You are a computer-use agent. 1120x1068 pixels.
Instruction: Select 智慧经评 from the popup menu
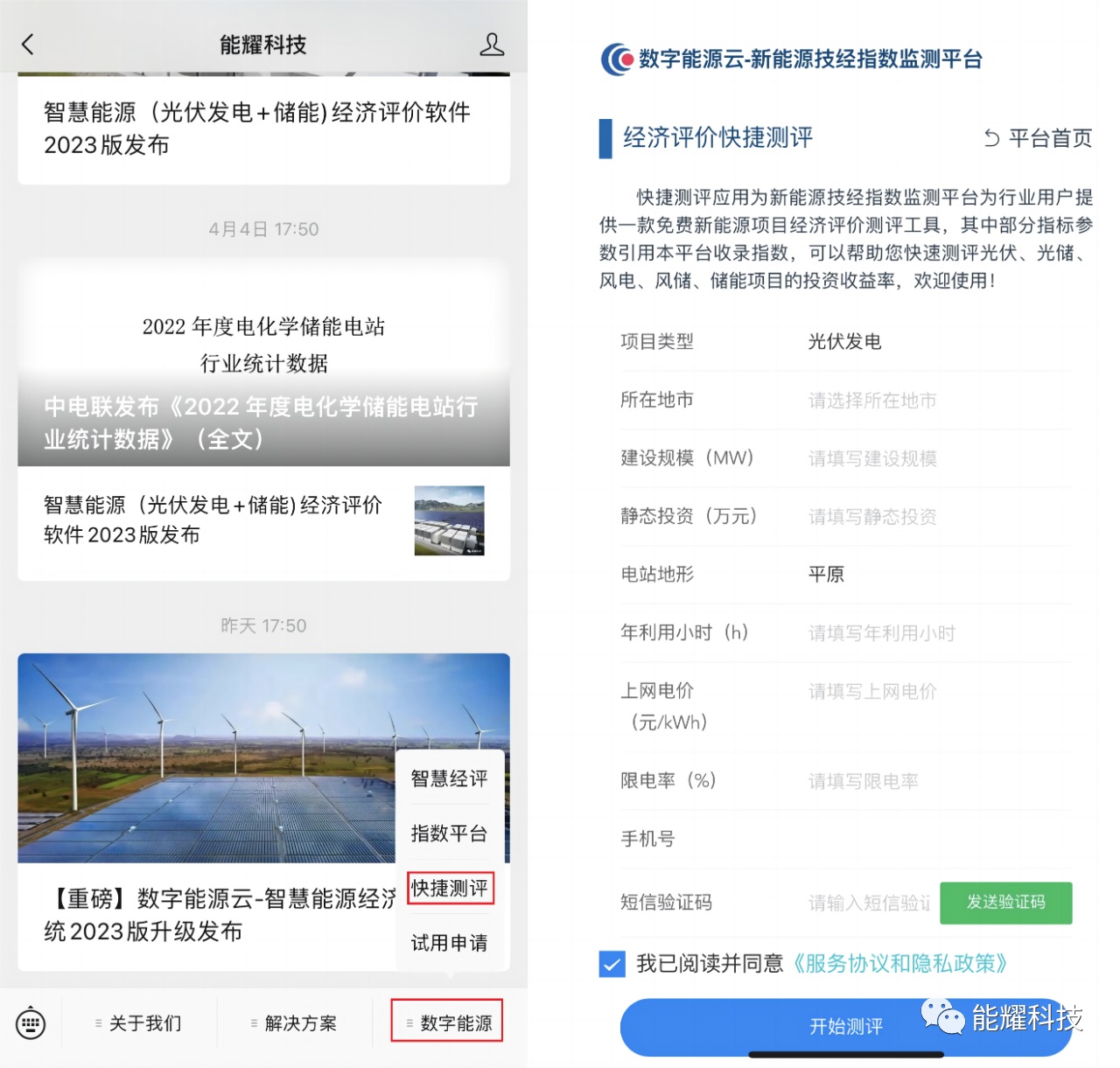click(x=450, y=778)
